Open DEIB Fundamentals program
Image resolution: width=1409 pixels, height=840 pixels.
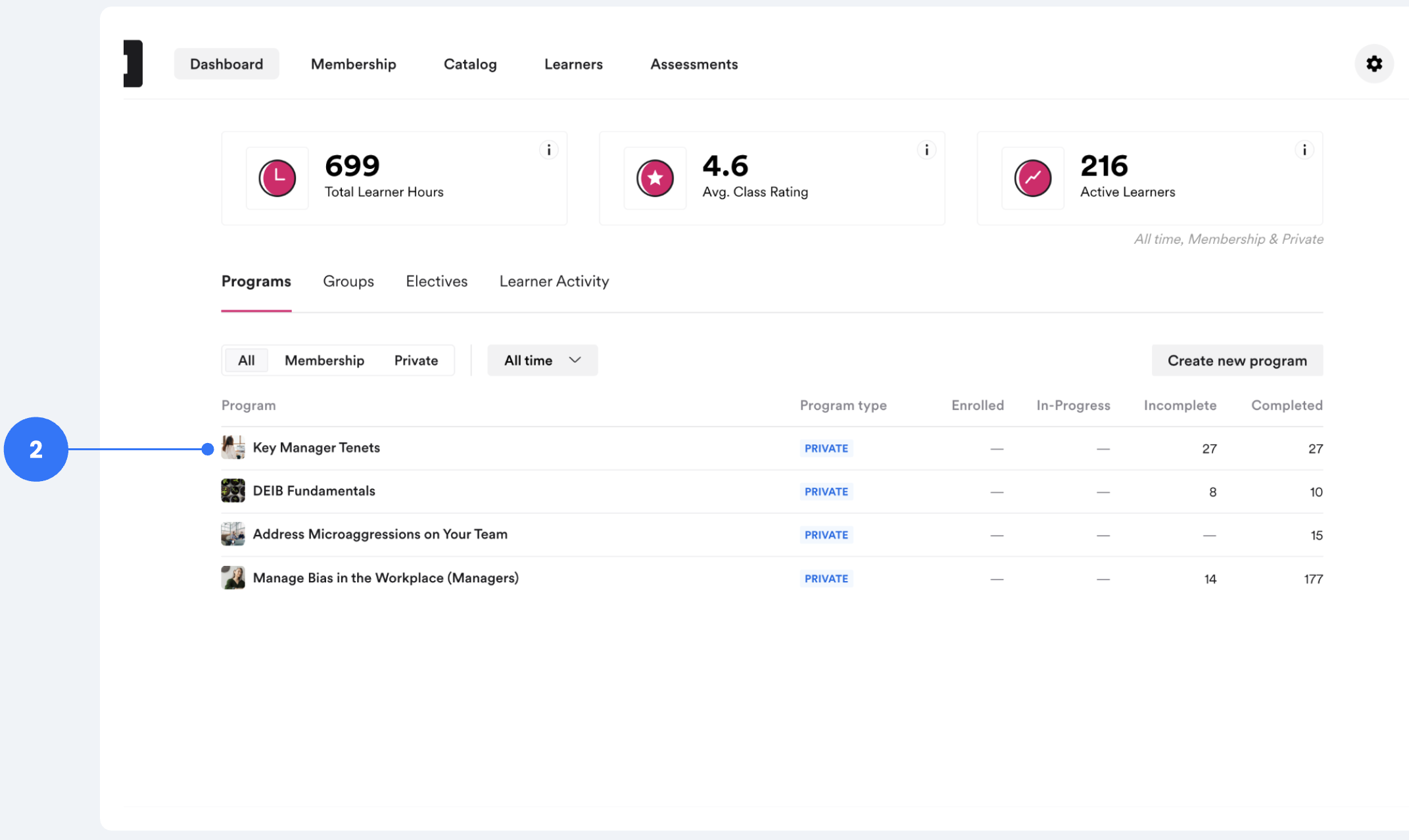click(314, 491)
